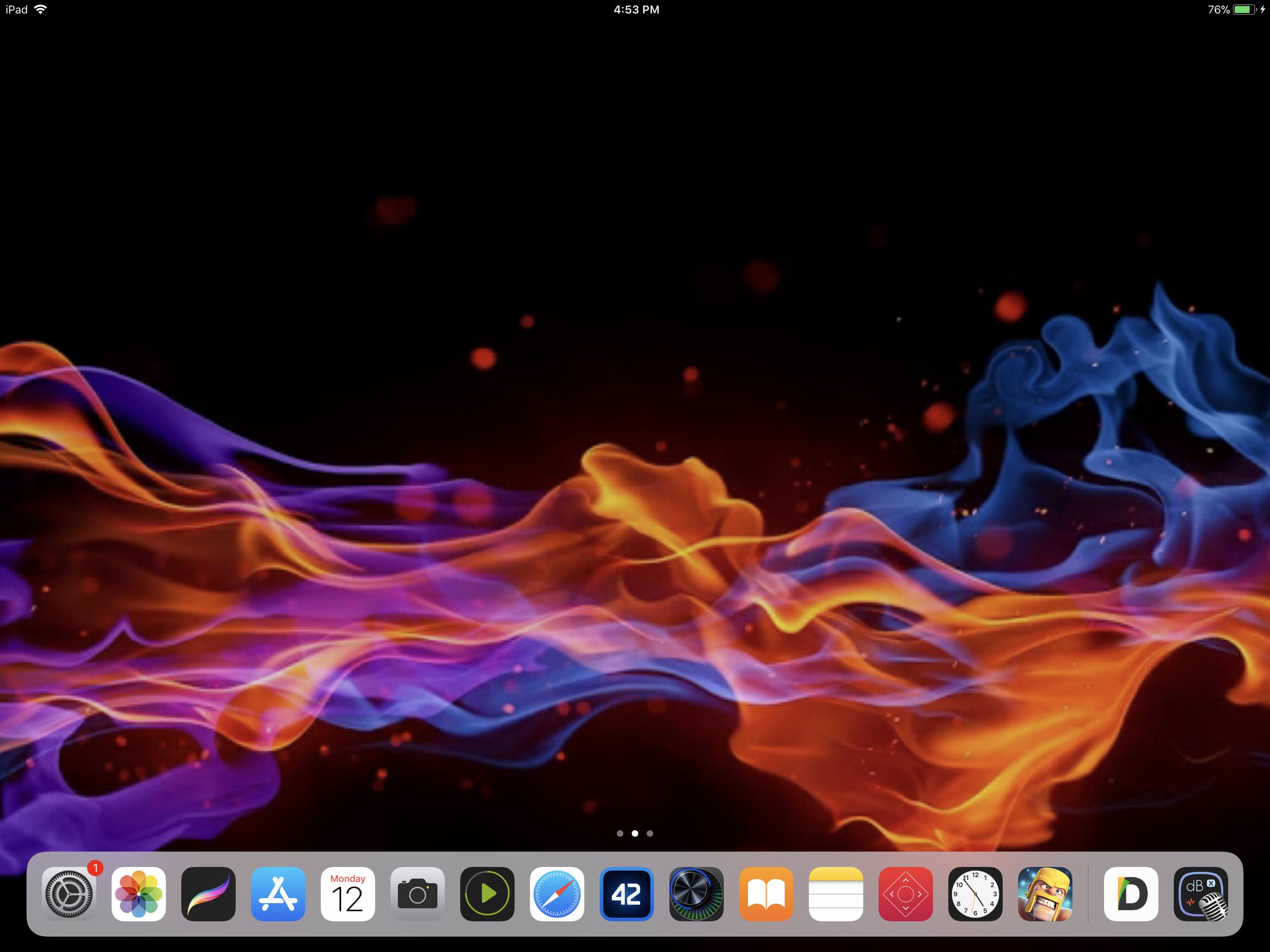Open the Safari browser

pyautogui.click(x=557, y=894)
